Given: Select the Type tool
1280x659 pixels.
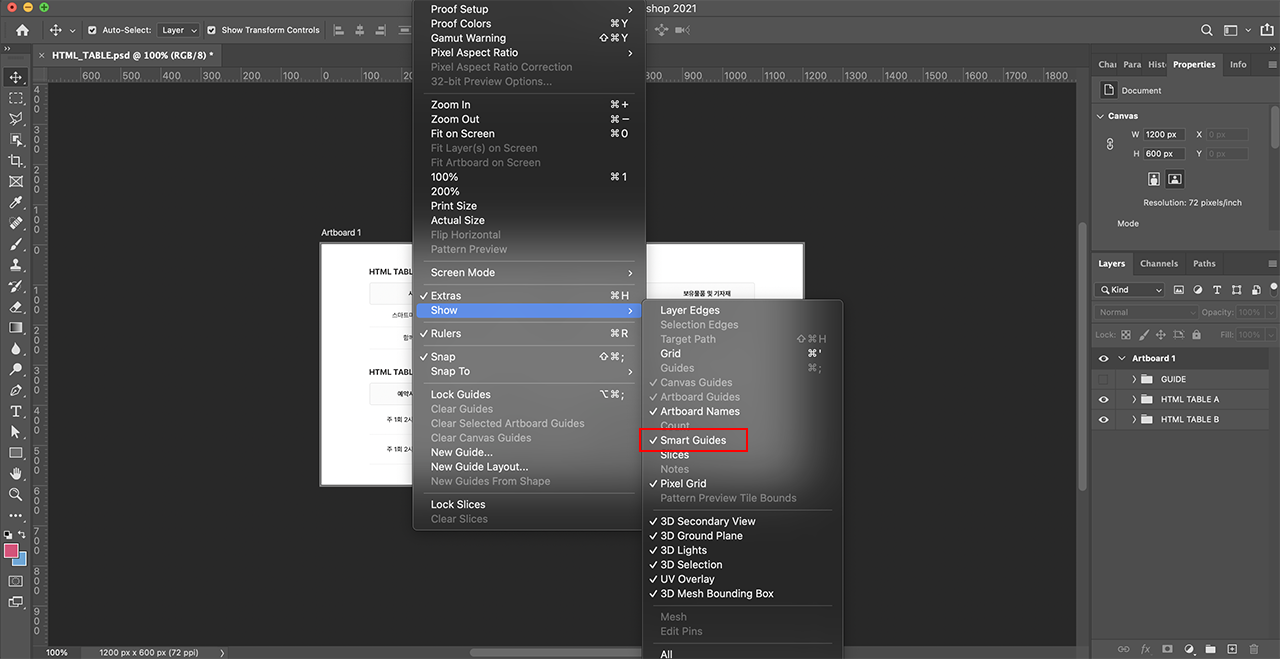Looking at the screenshot, I should [15, 411].
